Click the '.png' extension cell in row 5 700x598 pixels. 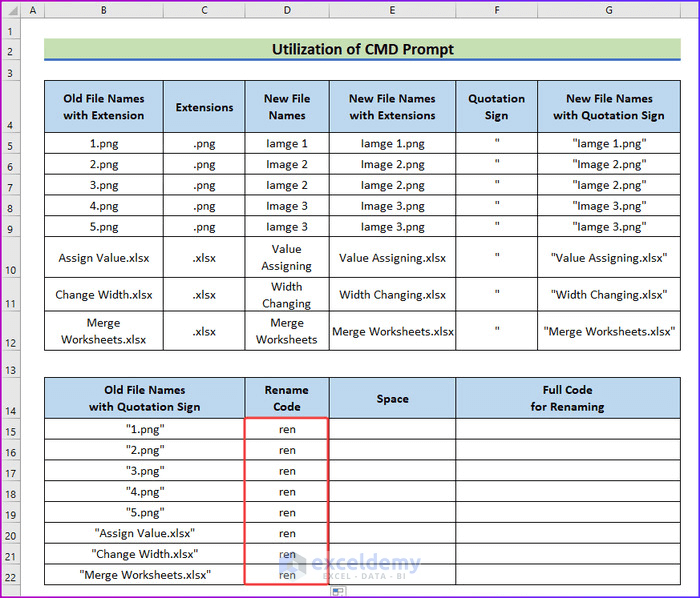pyautogui.click(x=204, y=144)
